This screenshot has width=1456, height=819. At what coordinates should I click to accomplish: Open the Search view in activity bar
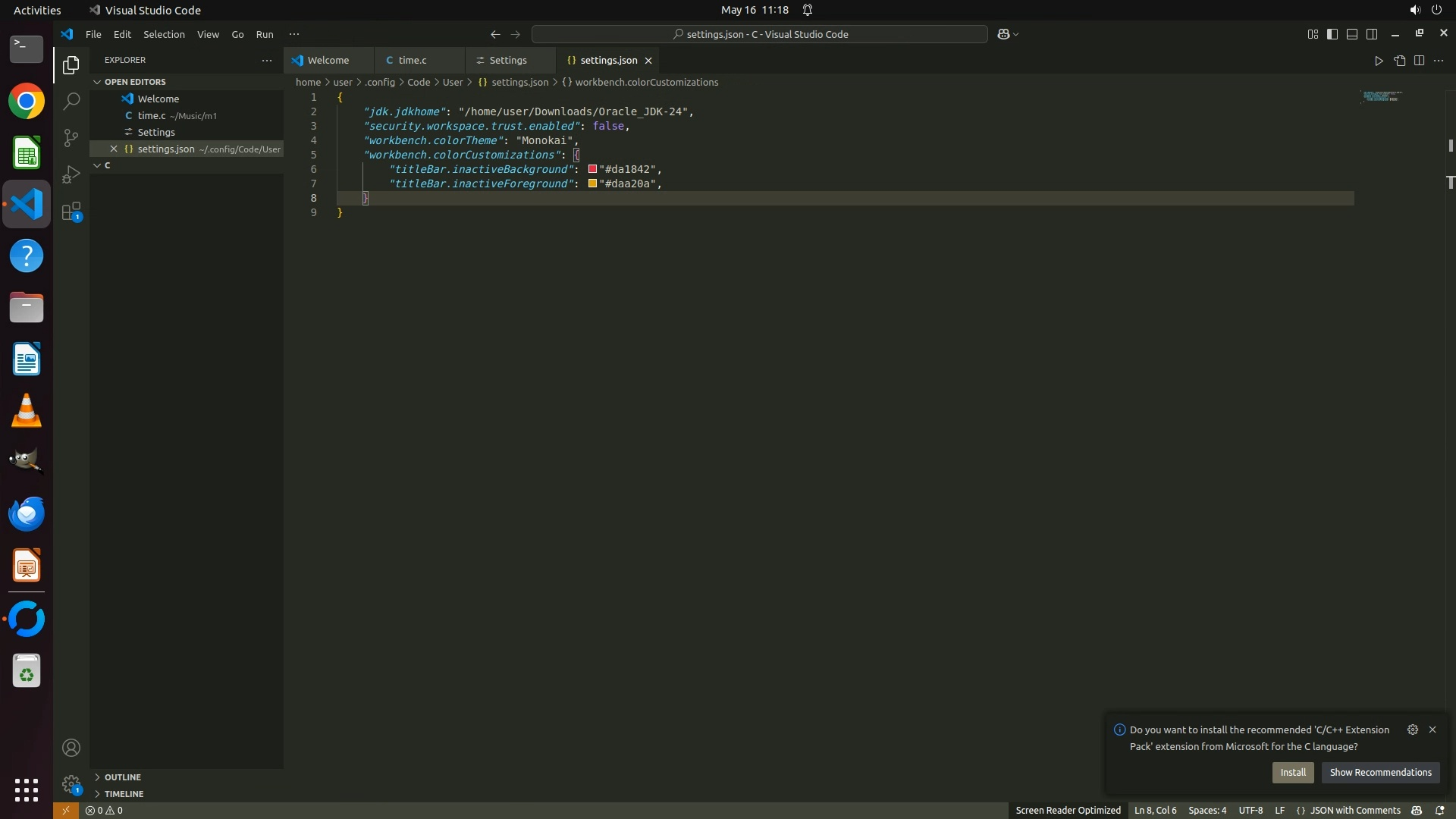[x=71, y=101]
